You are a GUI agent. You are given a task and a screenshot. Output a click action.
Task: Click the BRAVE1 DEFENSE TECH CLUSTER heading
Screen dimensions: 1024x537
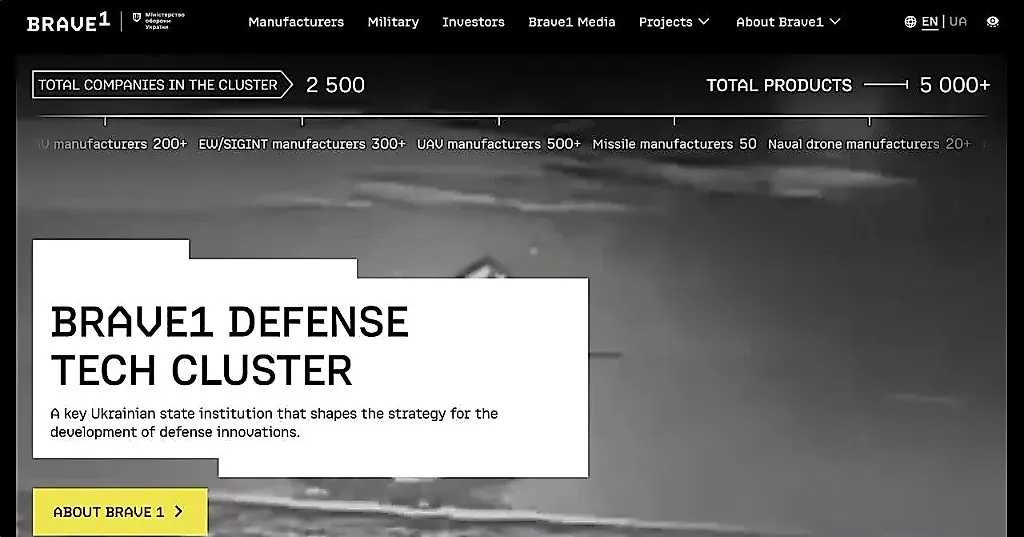coord(229,346)
